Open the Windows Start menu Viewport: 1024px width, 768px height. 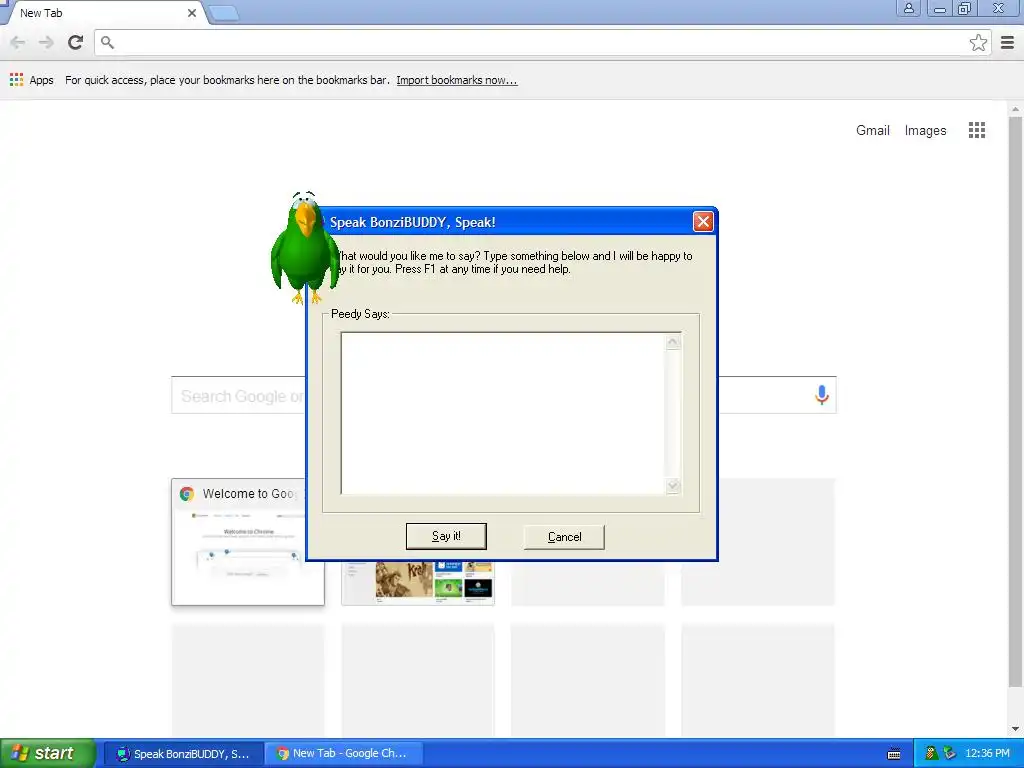pyautogui.click(x=47, y=754)
